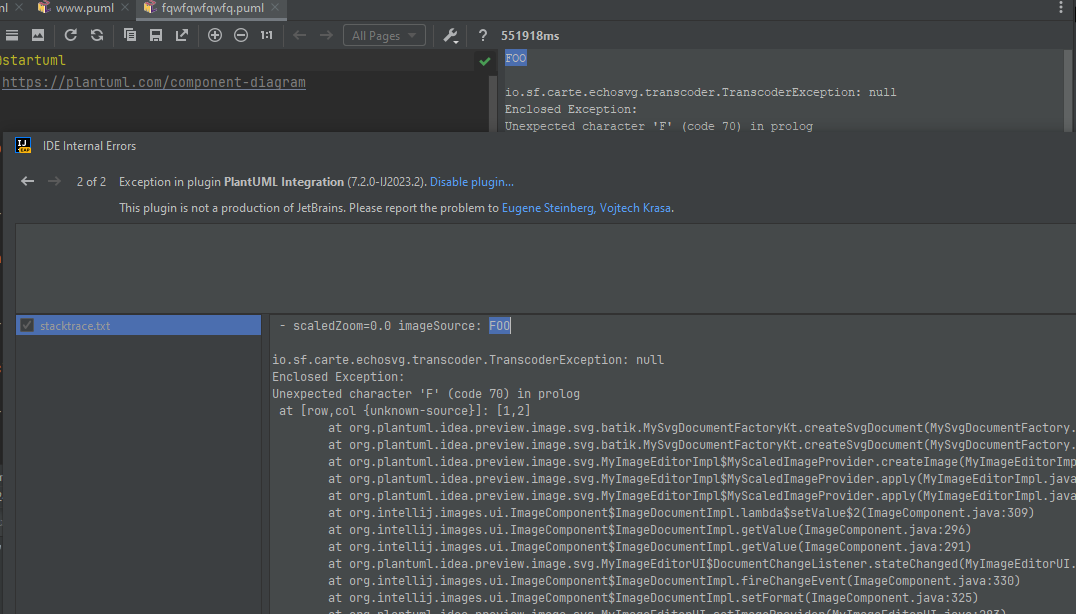The width and height of the screenshot is (1076, 614).
Task: Zoom in on the diagram preview
Action: tap(214, 35)
